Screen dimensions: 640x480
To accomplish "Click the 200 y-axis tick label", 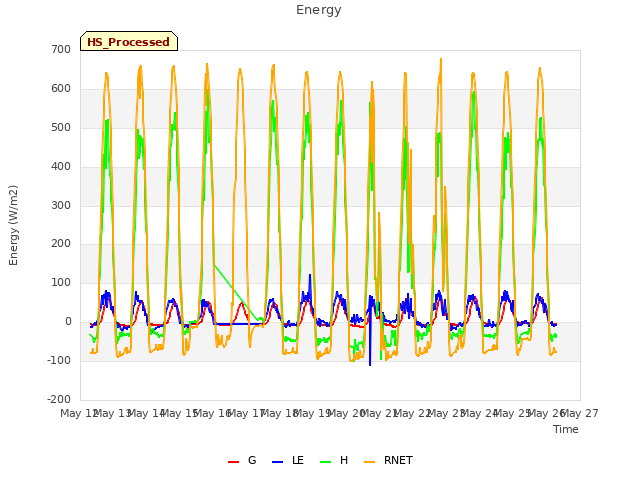I will [x=61, y=244].
